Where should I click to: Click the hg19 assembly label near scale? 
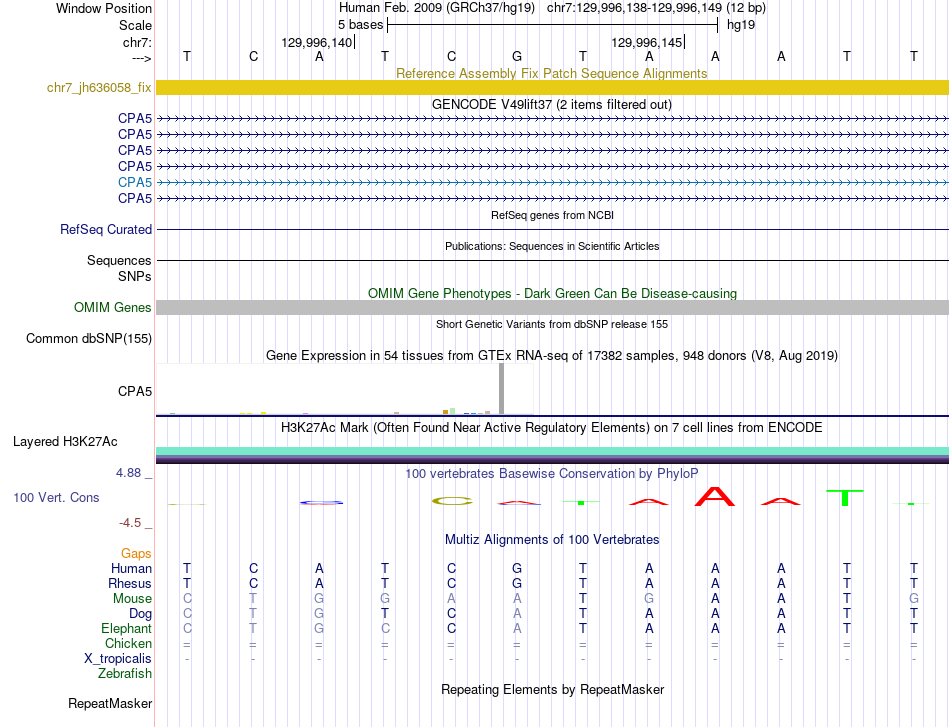click(x=741, y=25)
